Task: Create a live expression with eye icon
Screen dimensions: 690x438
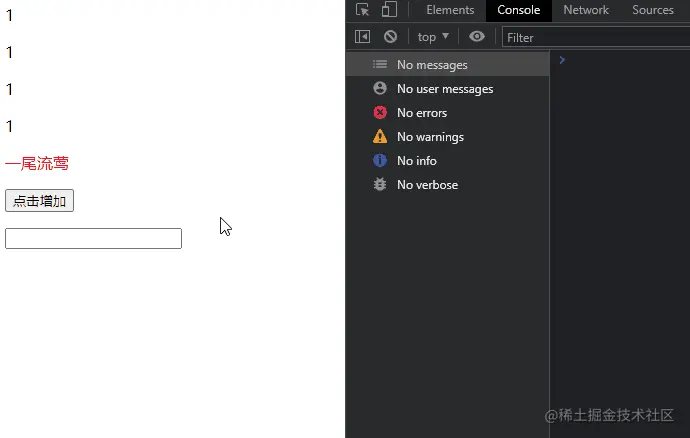Action: pyautogui.click(x=477, y=37)
